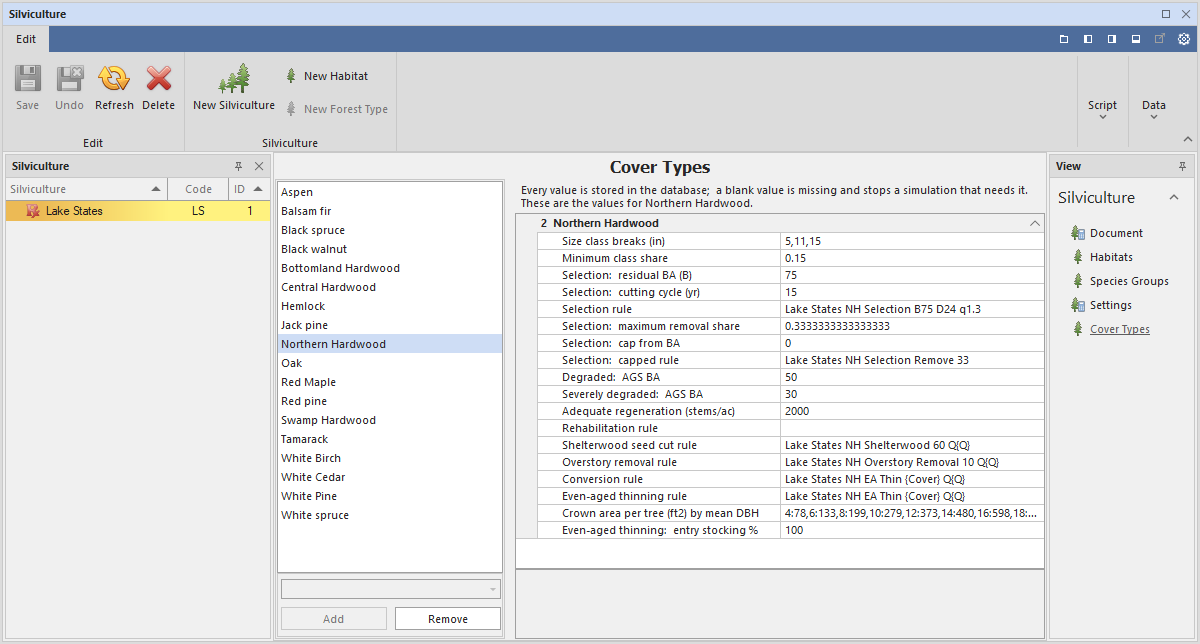Pin the Silviculture panel
Viewport: 1200px width, 644px height.
pos(238,166)
